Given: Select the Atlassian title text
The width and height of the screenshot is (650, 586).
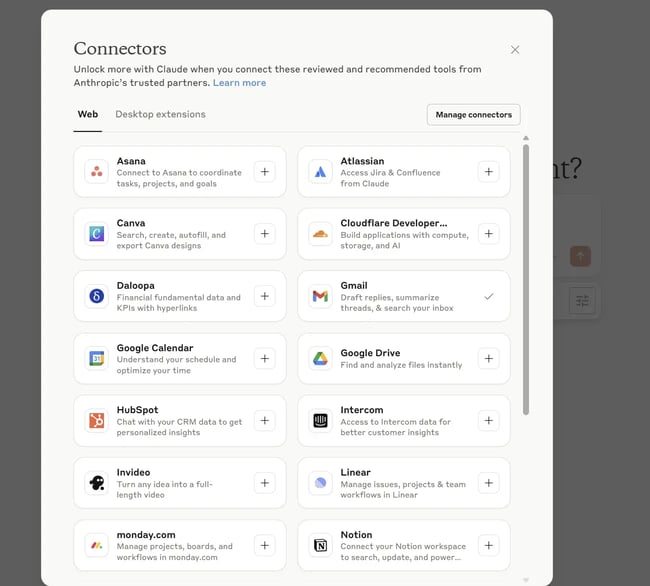Looking at the screenshot, I should 362,161.
